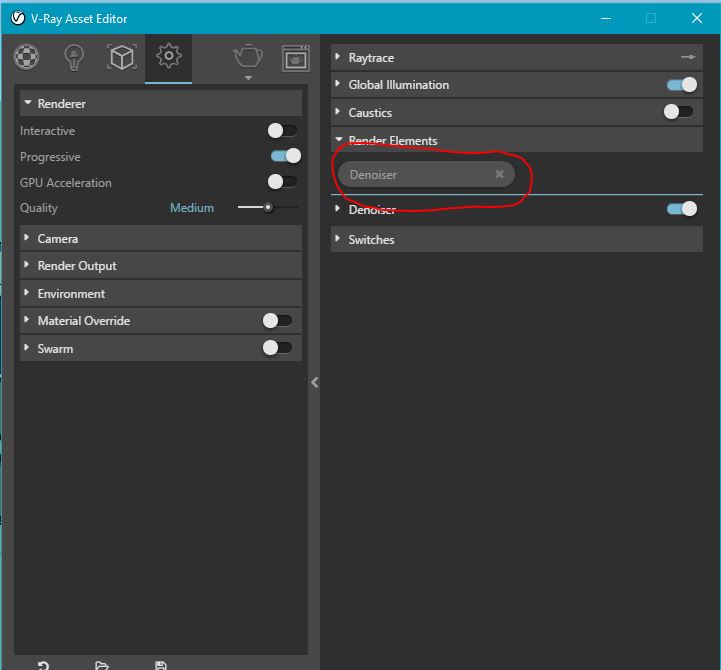Screen dimensions: 721x670
Task: Collapse right panel with arrow handle
Action: pyautogui.click(x=315, y=383)
